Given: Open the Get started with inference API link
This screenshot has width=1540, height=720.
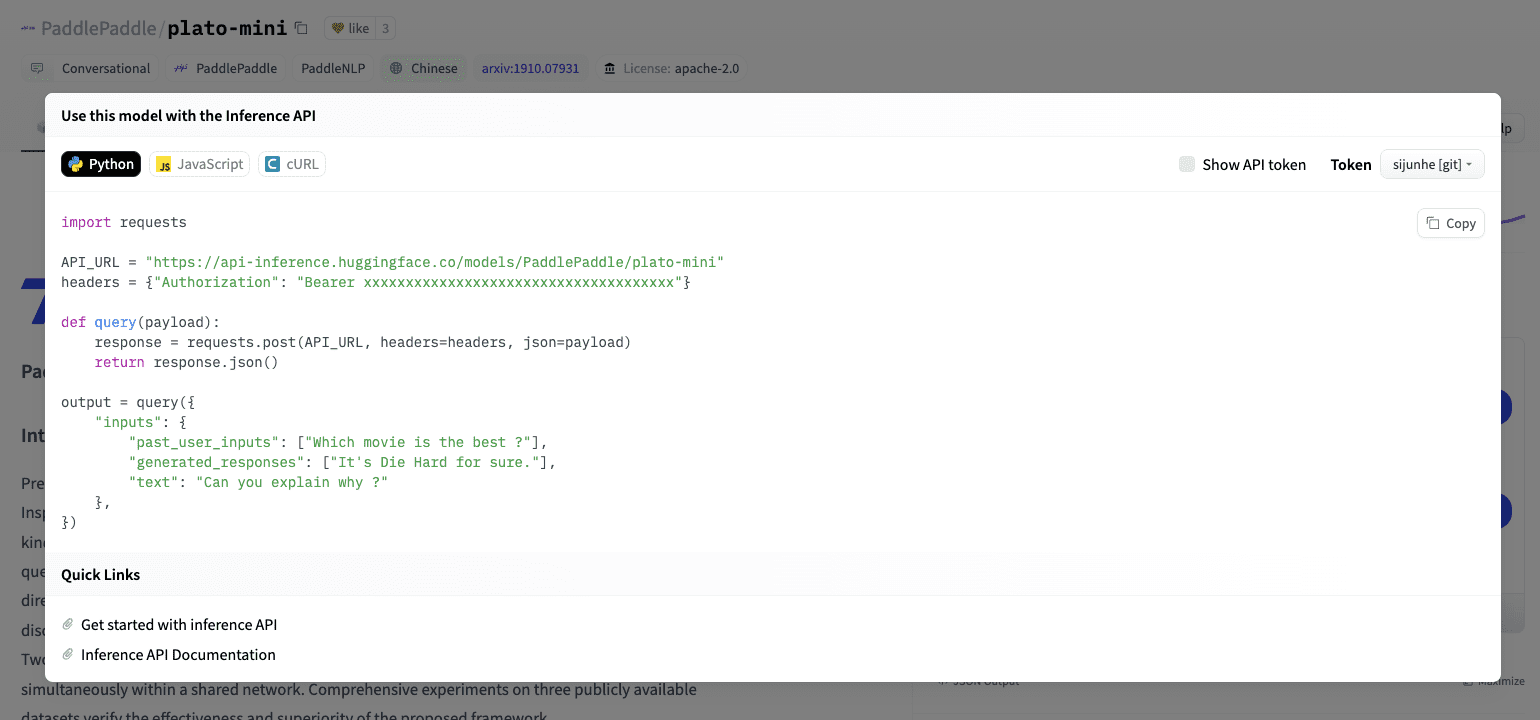Looking at the screenshot, I should point(178,624).
